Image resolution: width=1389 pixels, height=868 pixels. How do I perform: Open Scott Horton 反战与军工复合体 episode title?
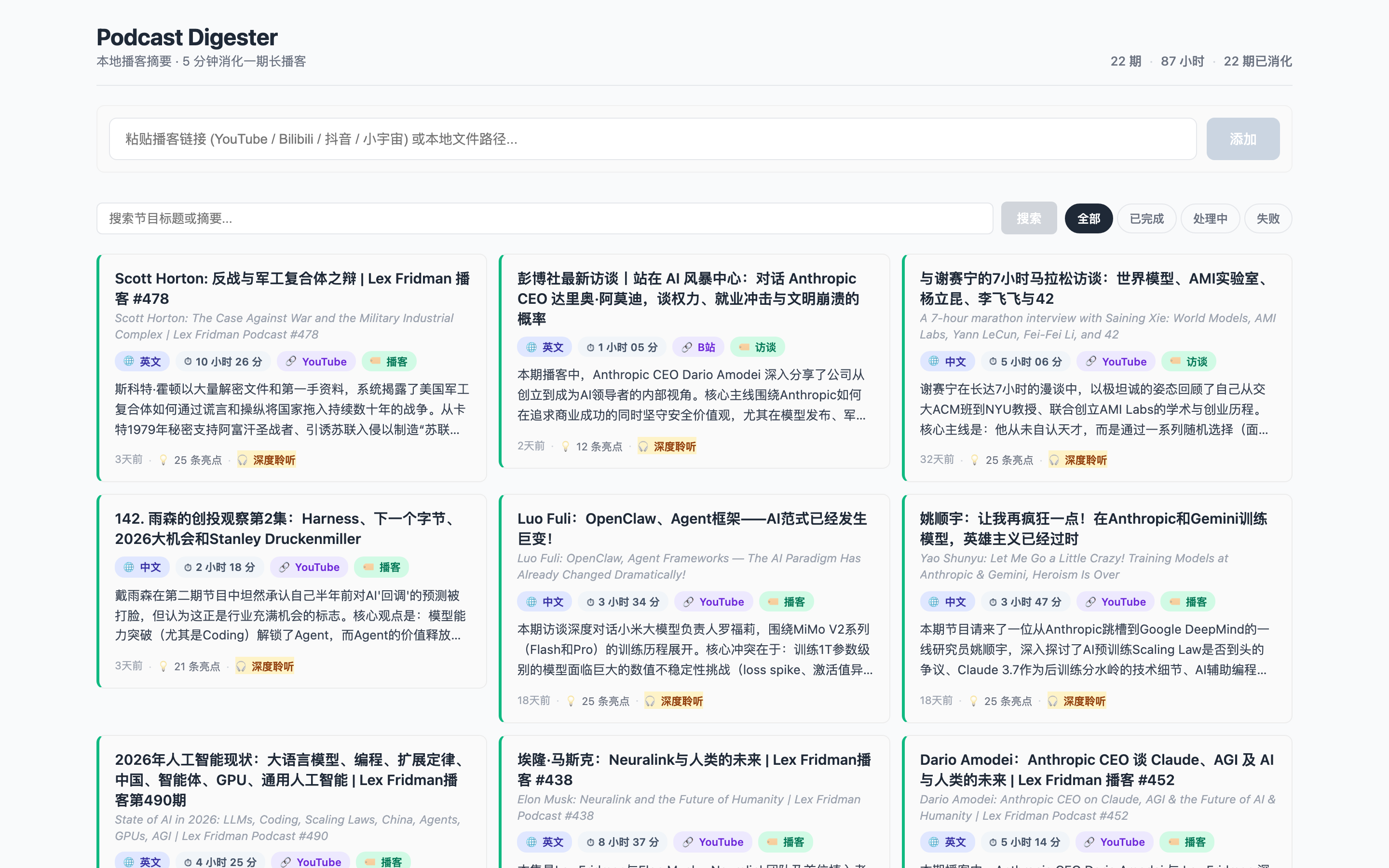292,288
